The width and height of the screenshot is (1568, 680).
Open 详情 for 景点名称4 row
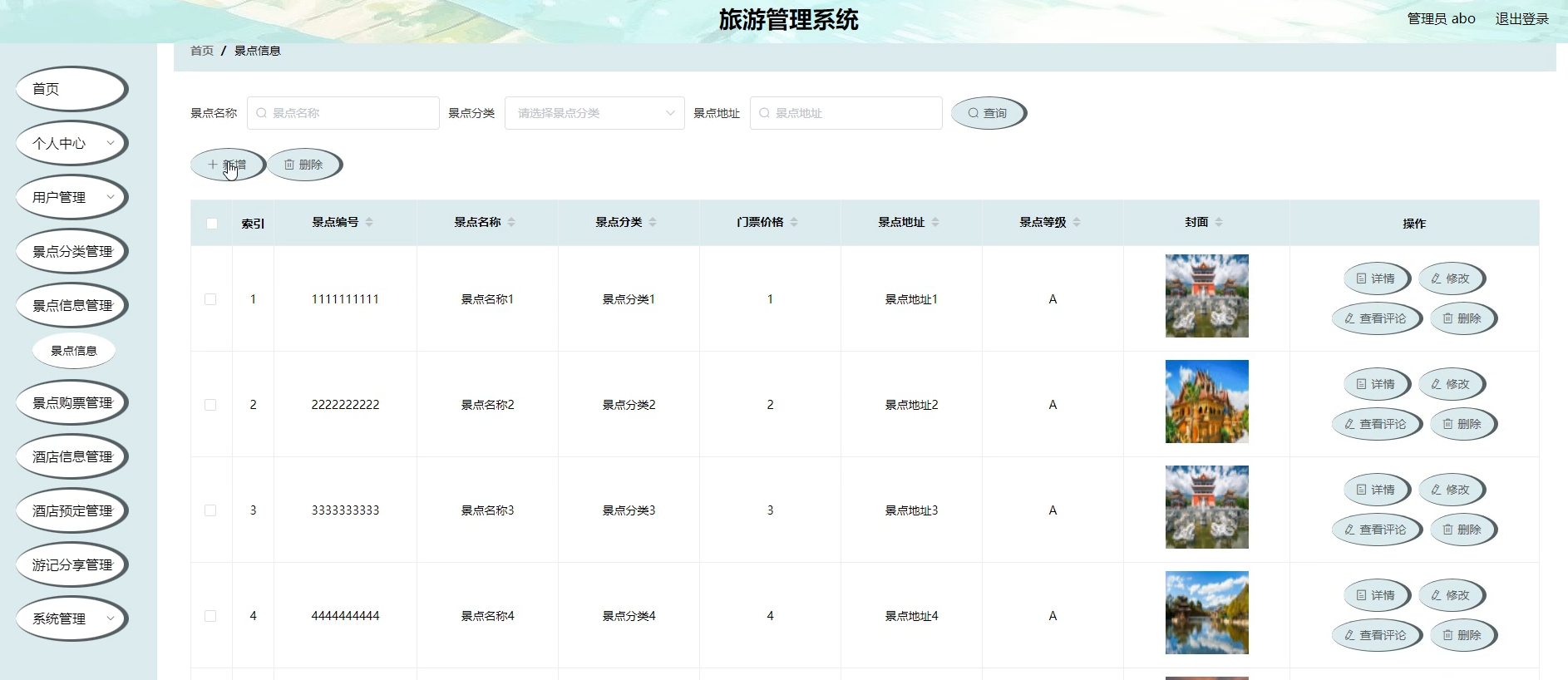click(x=1376, y=595)
